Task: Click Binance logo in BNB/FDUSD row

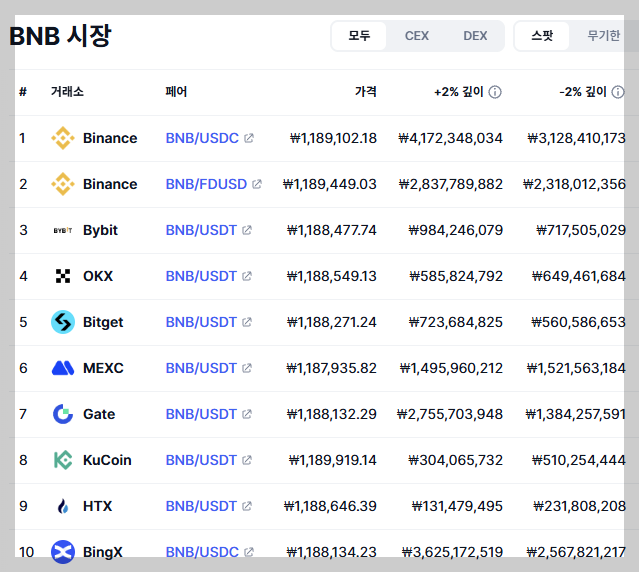Action: tap(63, 184)
